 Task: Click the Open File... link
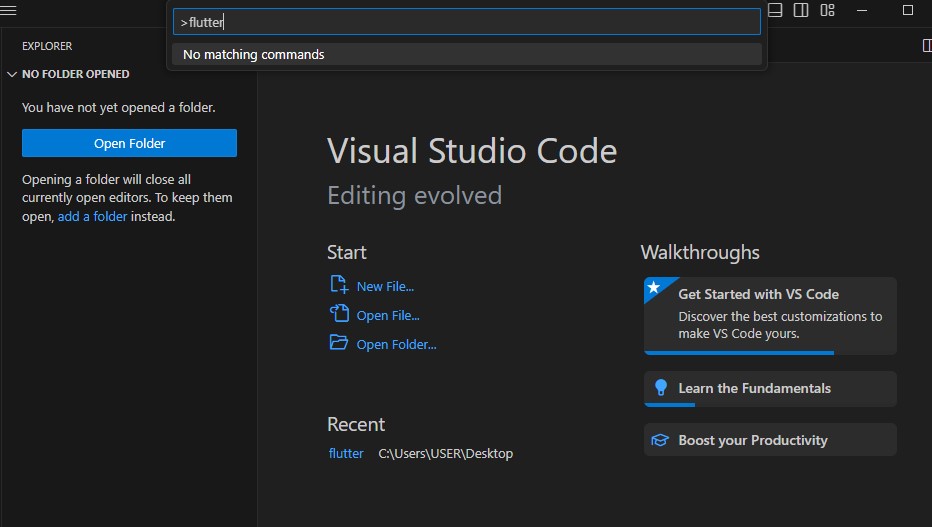click(x=388, y=315)
